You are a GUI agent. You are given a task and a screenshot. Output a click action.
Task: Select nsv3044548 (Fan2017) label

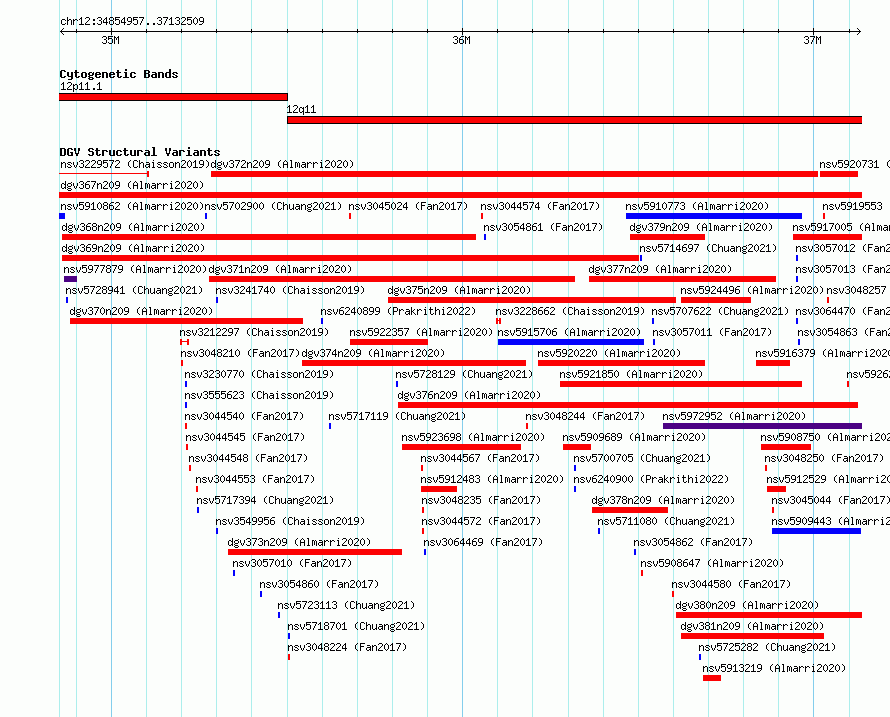pos(248,458)
